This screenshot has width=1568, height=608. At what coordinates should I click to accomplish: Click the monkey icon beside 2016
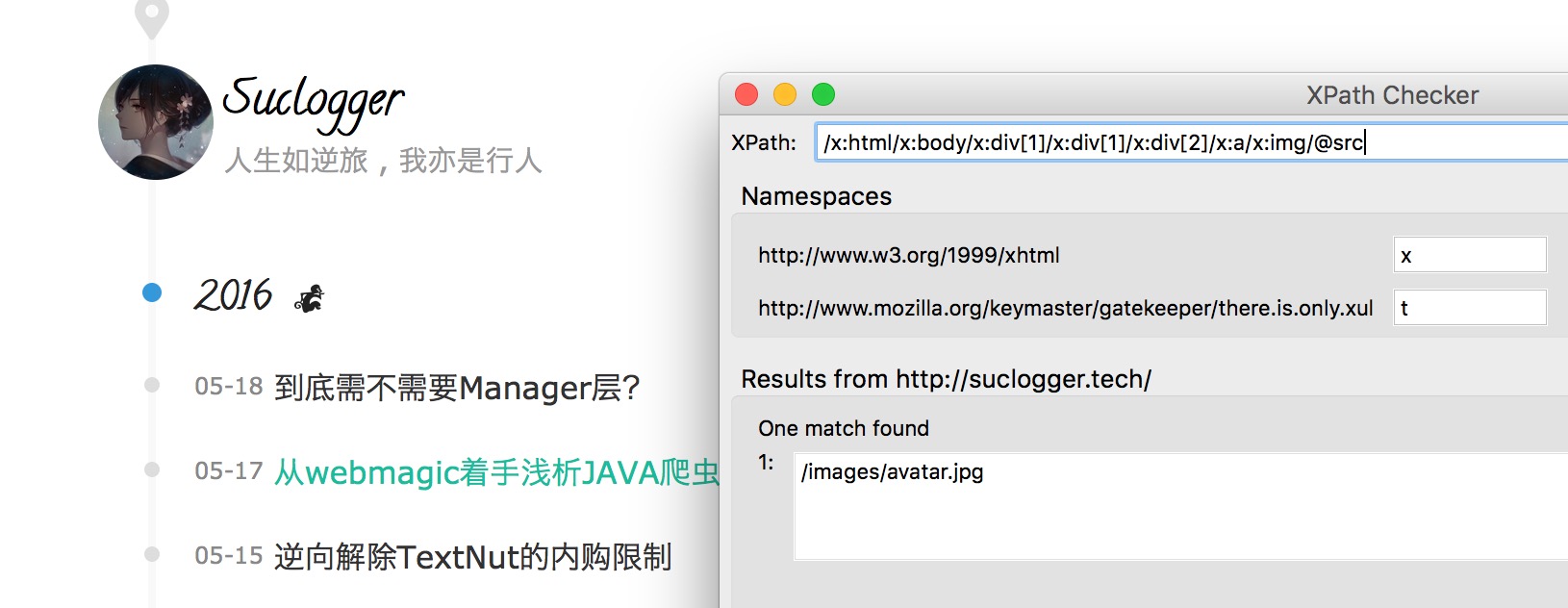309,299
